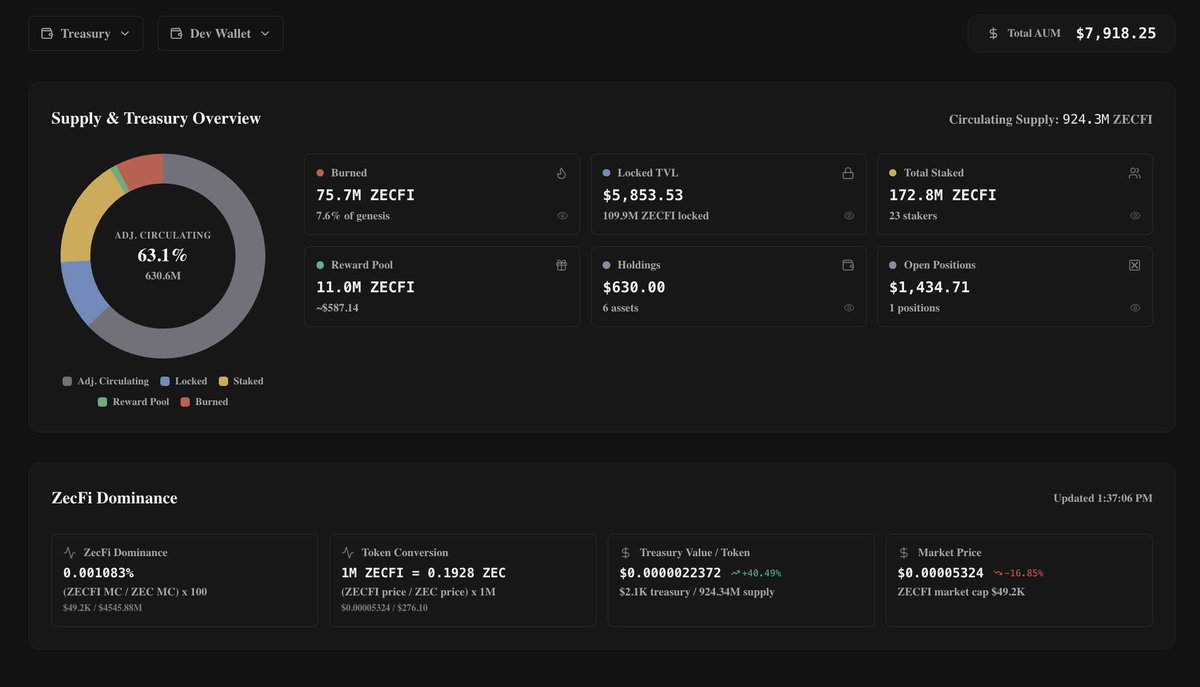Click the Total AUM value $7,918.25

click(x=1116, y=33)
